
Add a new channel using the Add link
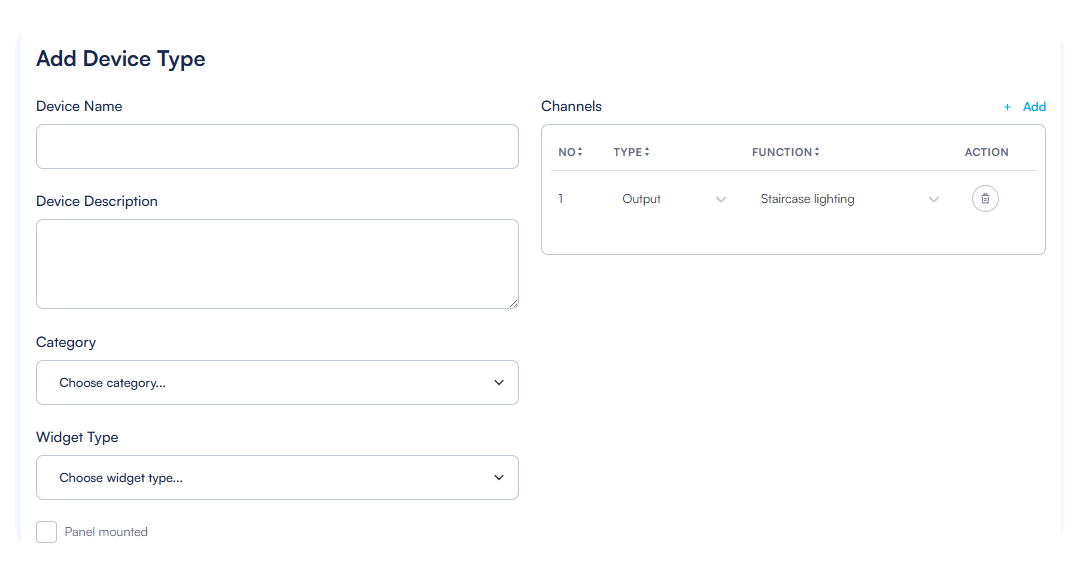[1034, 107]
